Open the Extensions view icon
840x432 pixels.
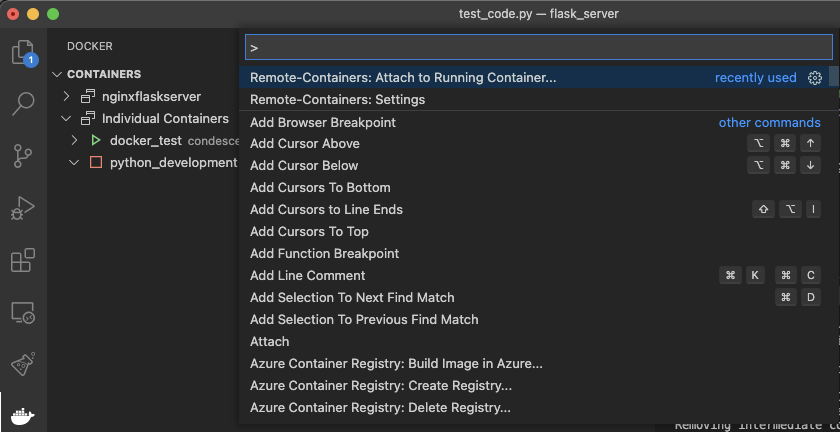(23, 260)
